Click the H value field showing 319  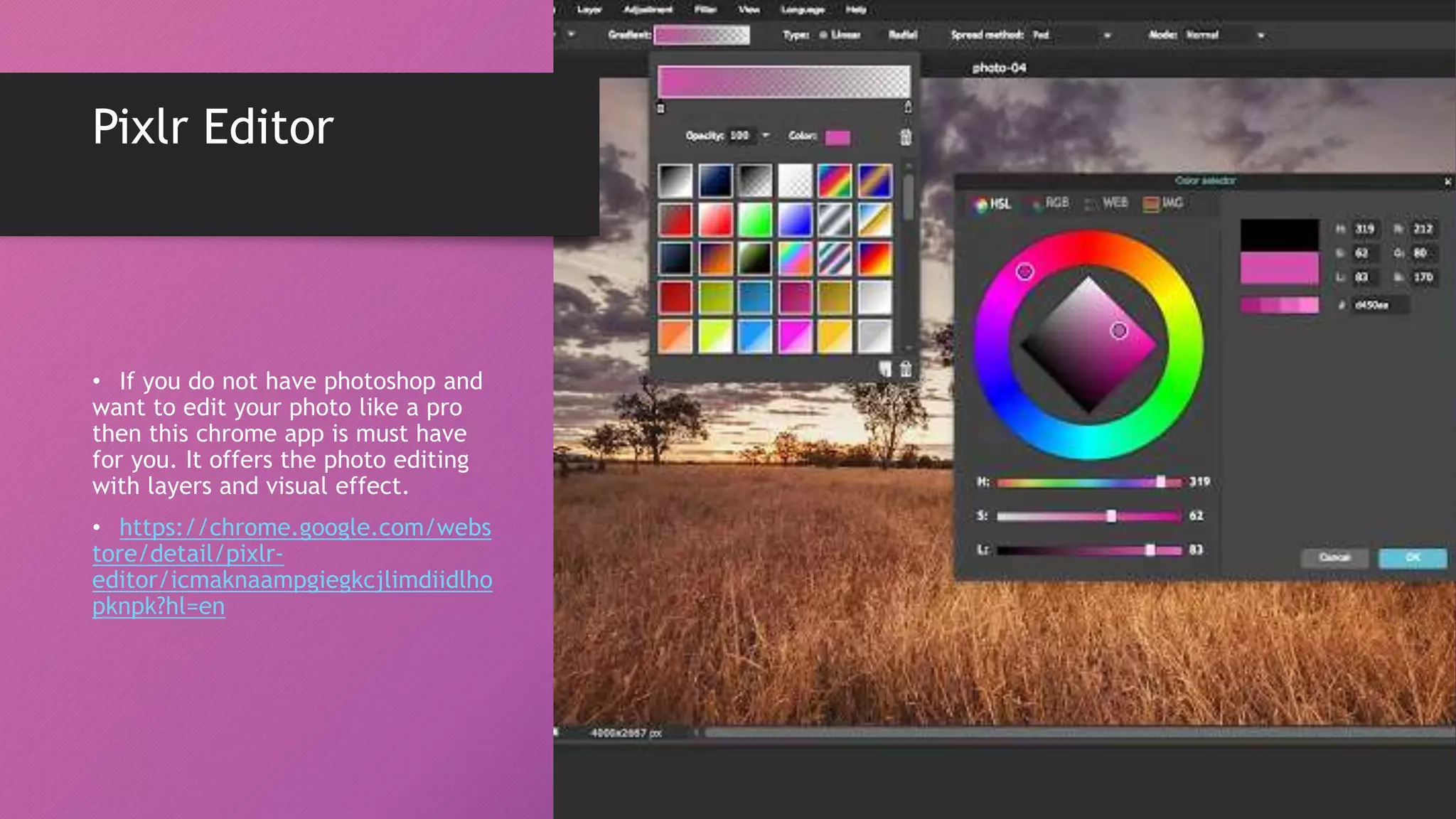click(x=1365, y=229)
